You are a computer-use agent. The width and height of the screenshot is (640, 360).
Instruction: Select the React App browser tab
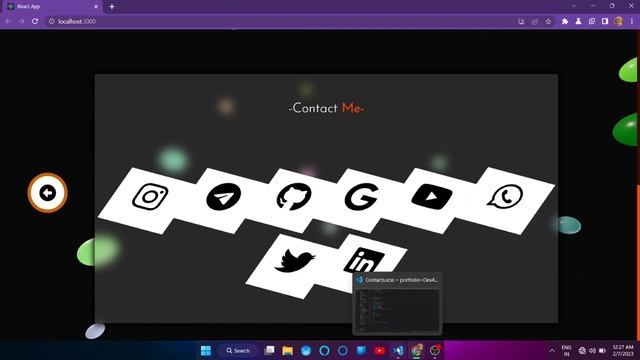pyautogui.click(x=52, y=7)
